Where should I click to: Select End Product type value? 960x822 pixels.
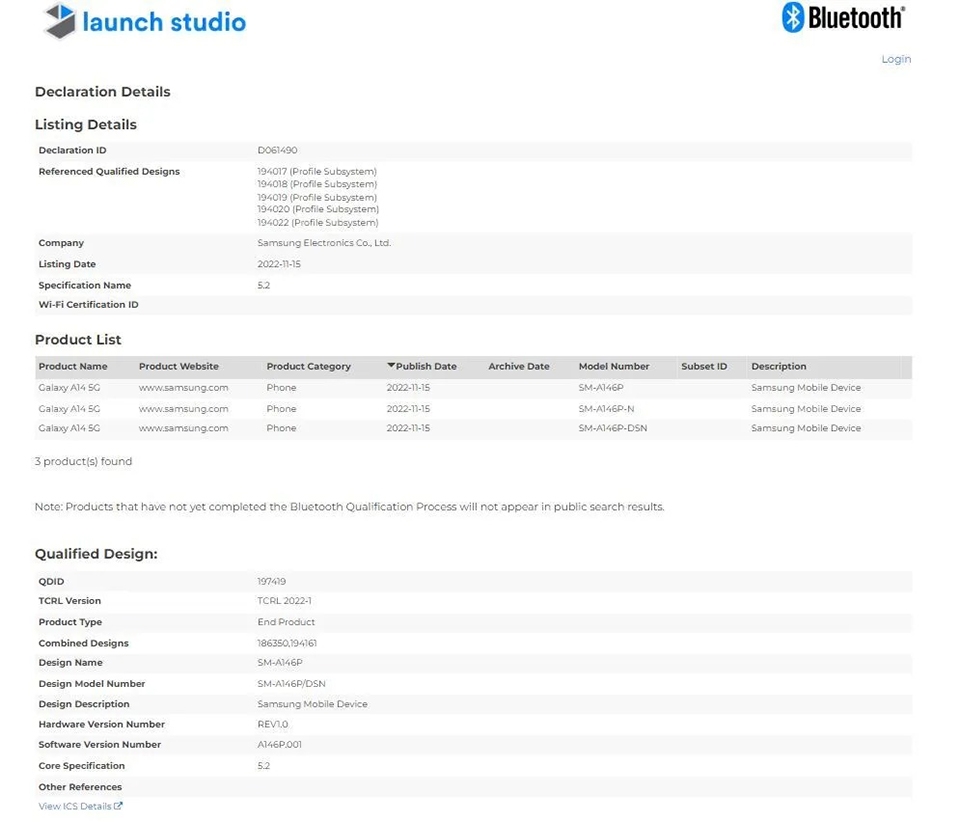tap(286, 621)
